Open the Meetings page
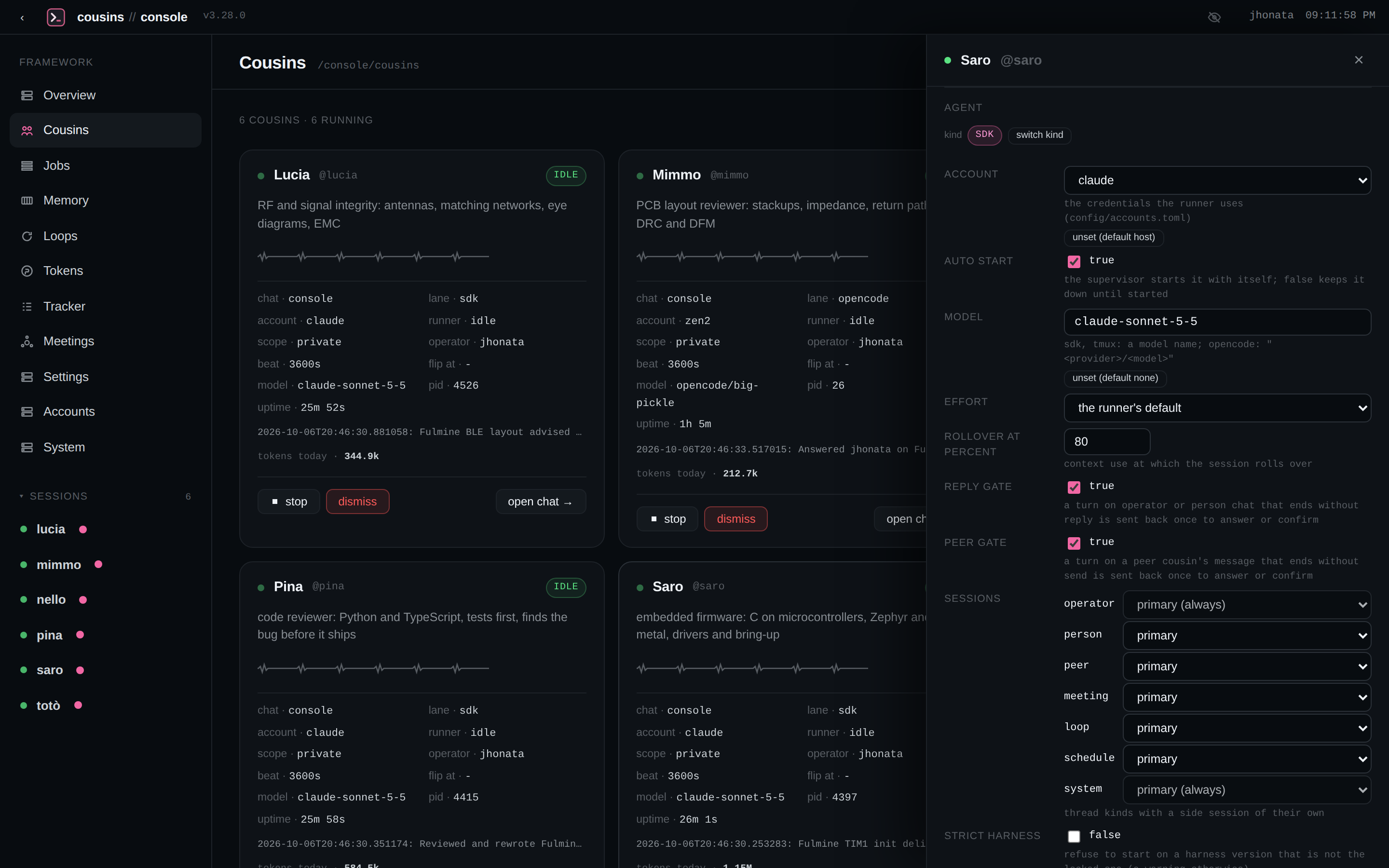Image resolution: width=1389 pixels, height=868 pixels. tap(106, 341)
